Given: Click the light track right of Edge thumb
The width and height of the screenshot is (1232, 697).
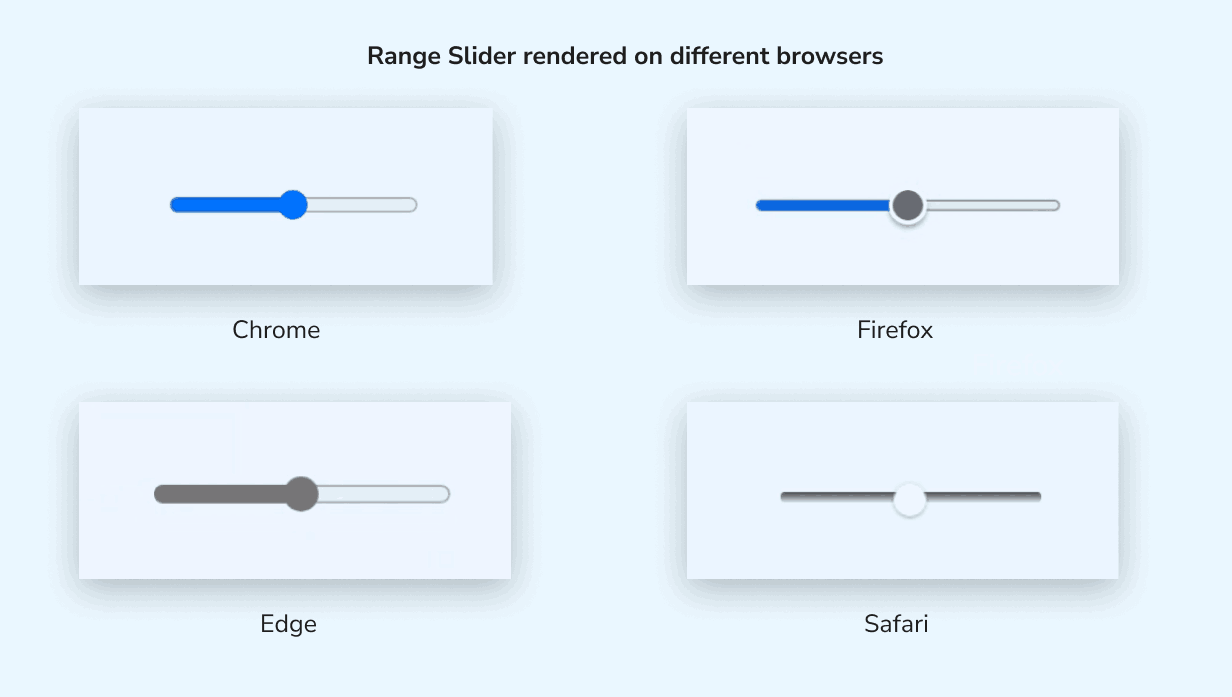Looking at the screenshot, I should [385, 493].
